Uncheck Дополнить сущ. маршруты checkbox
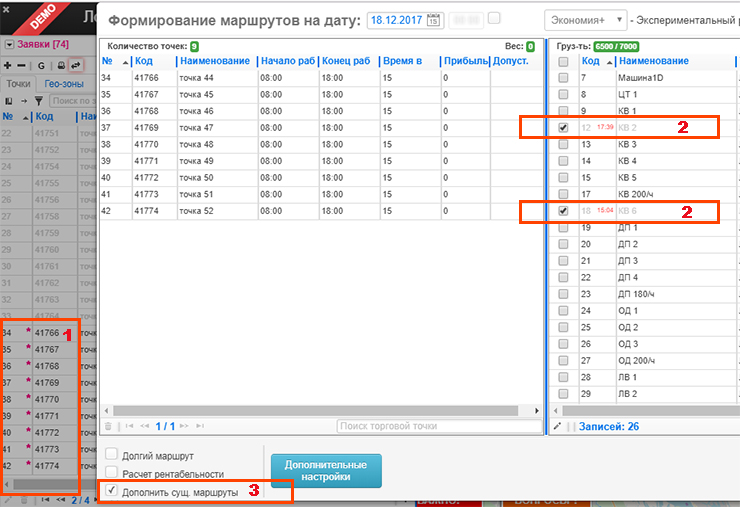 111,490
